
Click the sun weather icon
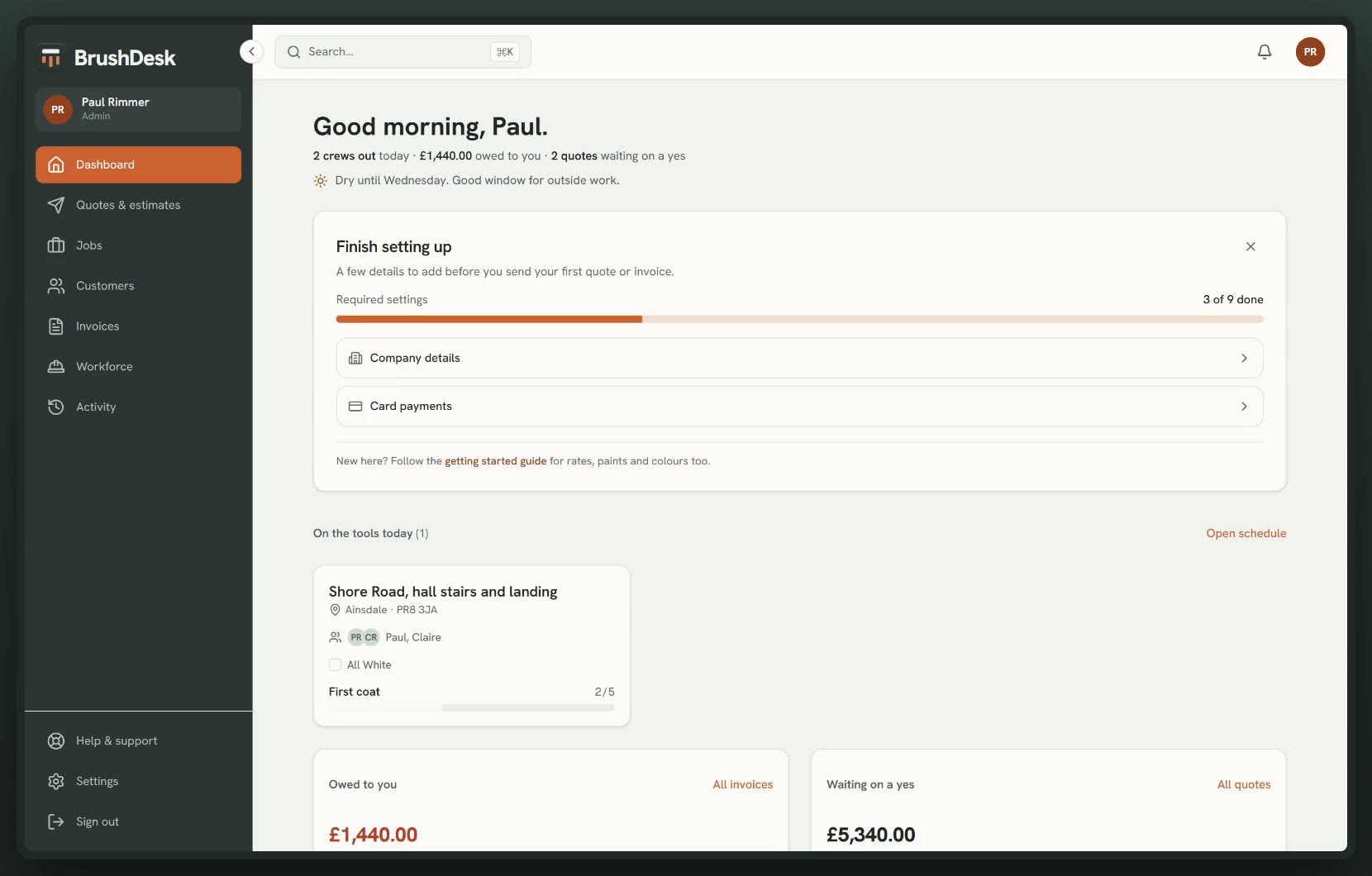[x=321, y=180]
